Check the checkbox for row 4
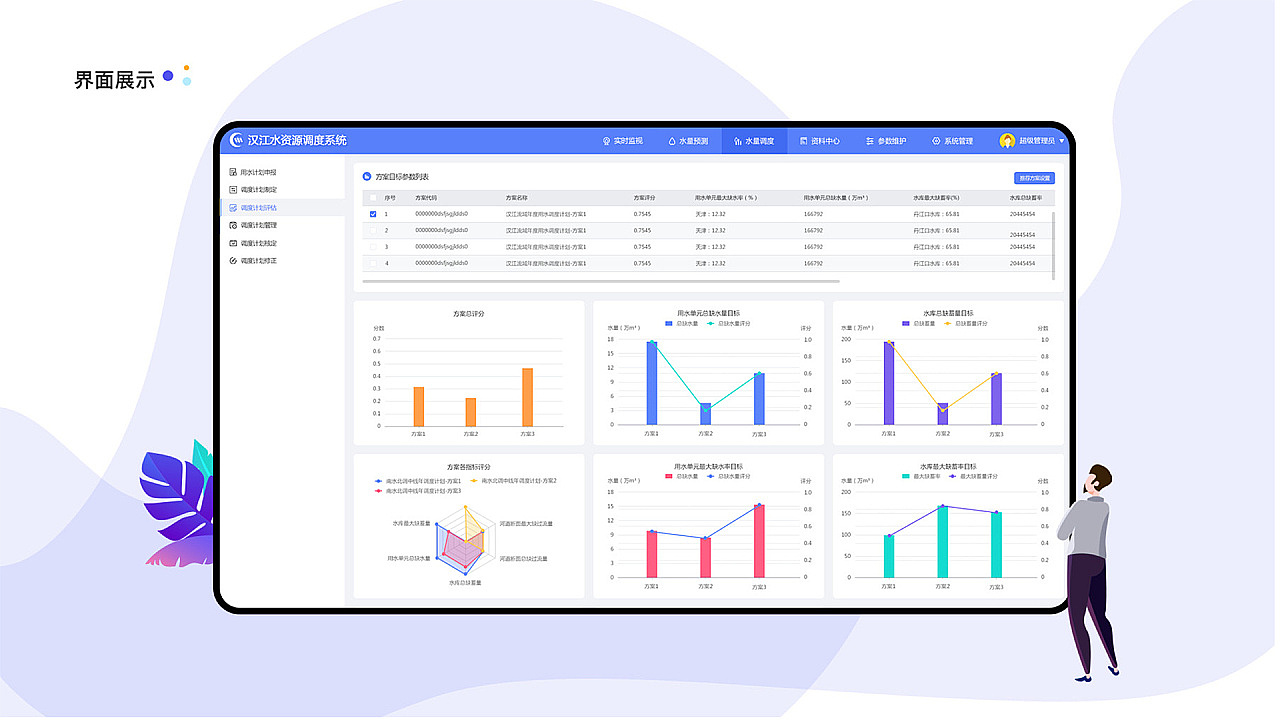Screen dimensions: 1280x720 click(x=373, y=263)
